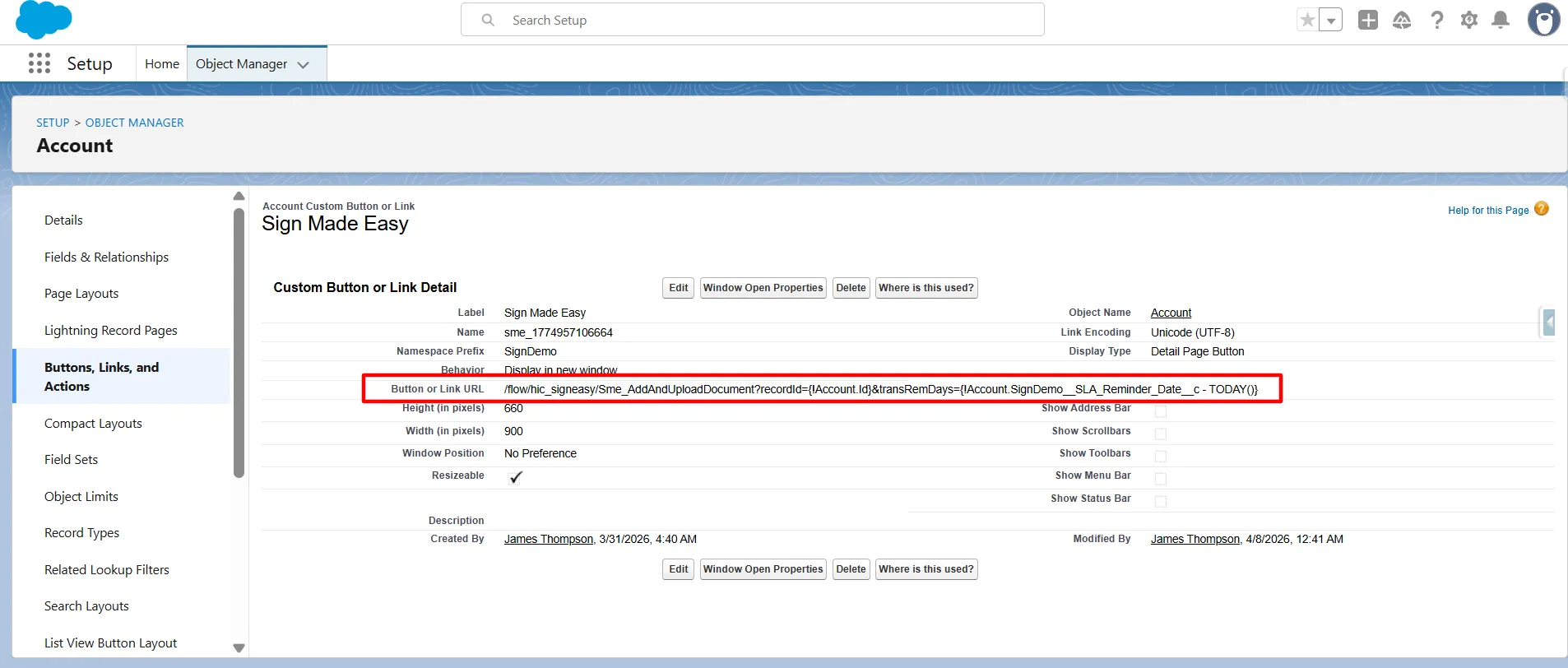
Task: Click the bottom Edit button
Action: (679, 569)
